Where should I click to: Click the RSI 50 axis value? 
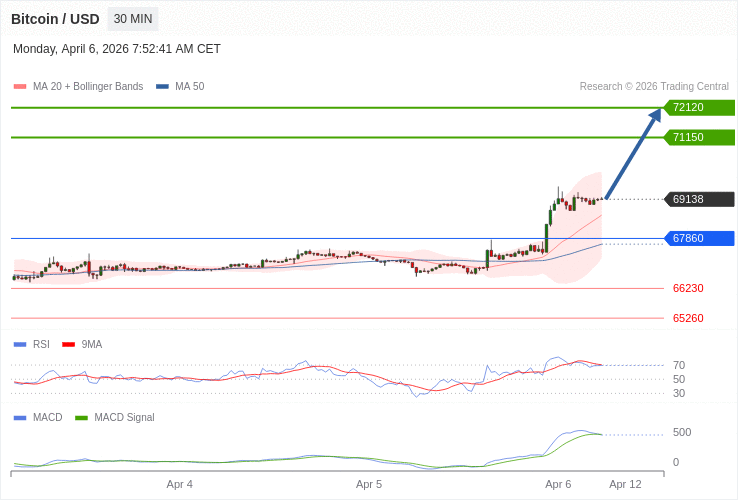679,379
